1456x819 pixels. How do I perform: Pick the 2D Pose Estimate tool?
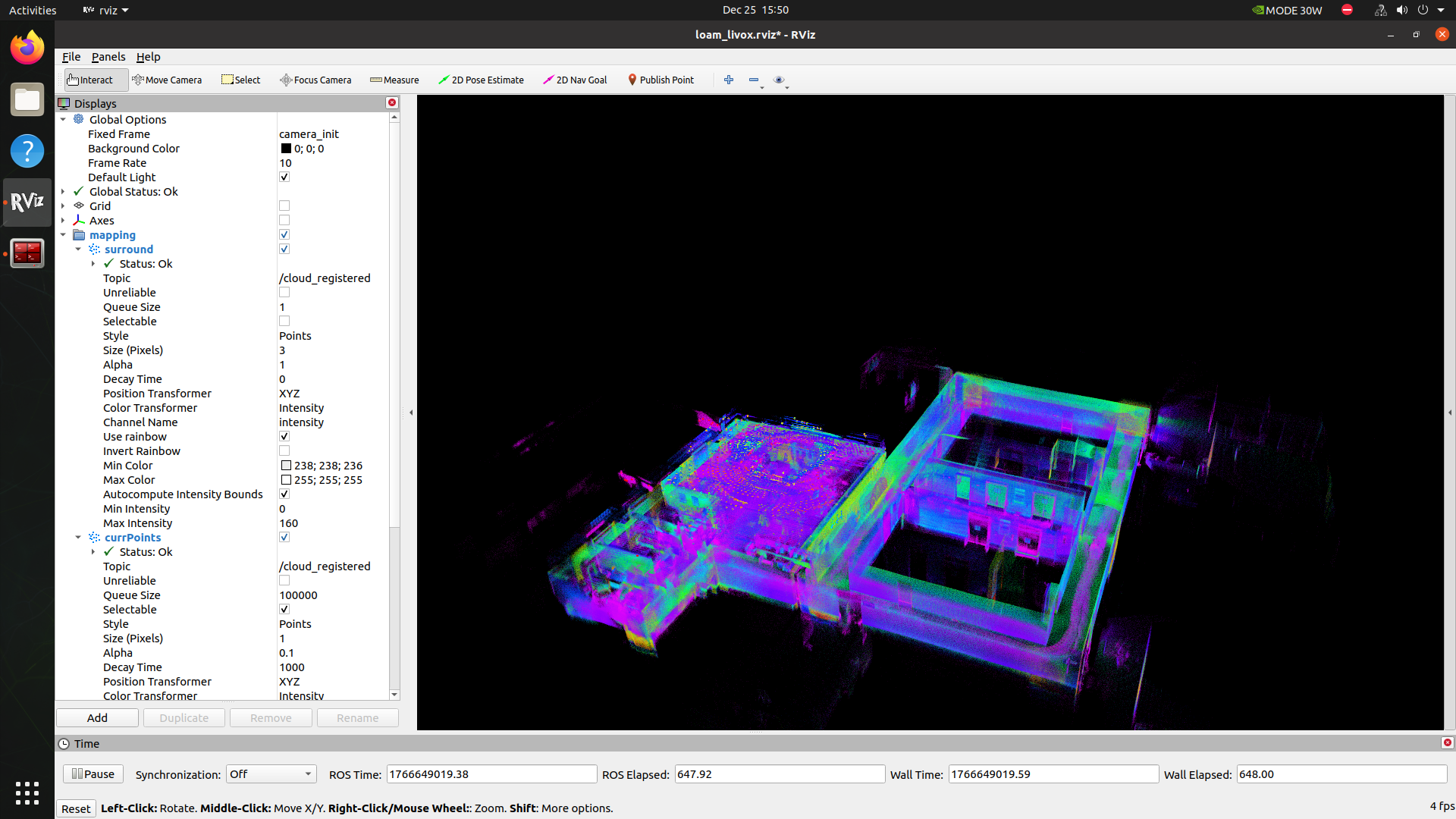click(x=481, y=80)
